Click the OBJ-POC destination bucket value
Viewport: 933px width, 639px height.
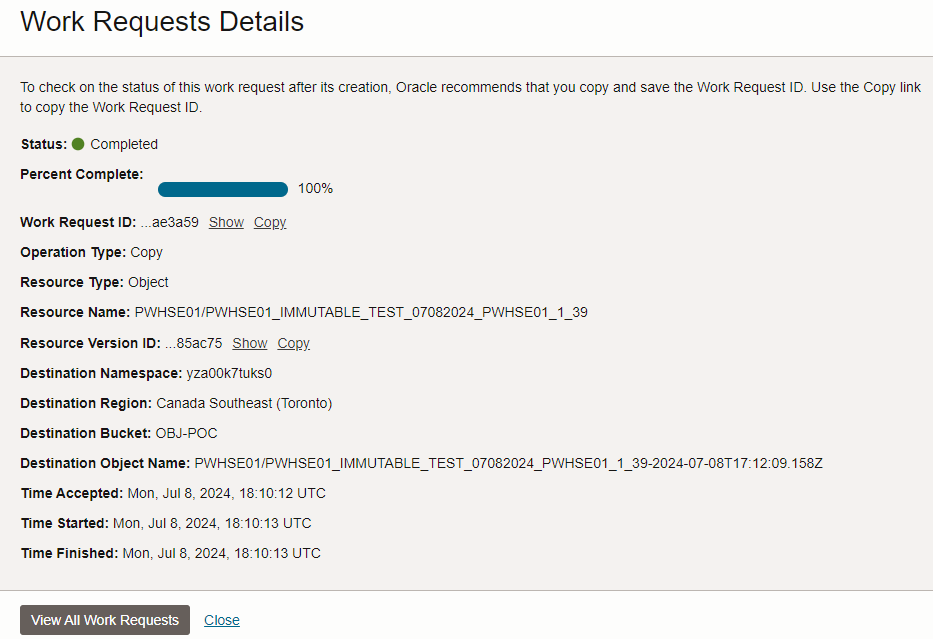click(186, 433)
